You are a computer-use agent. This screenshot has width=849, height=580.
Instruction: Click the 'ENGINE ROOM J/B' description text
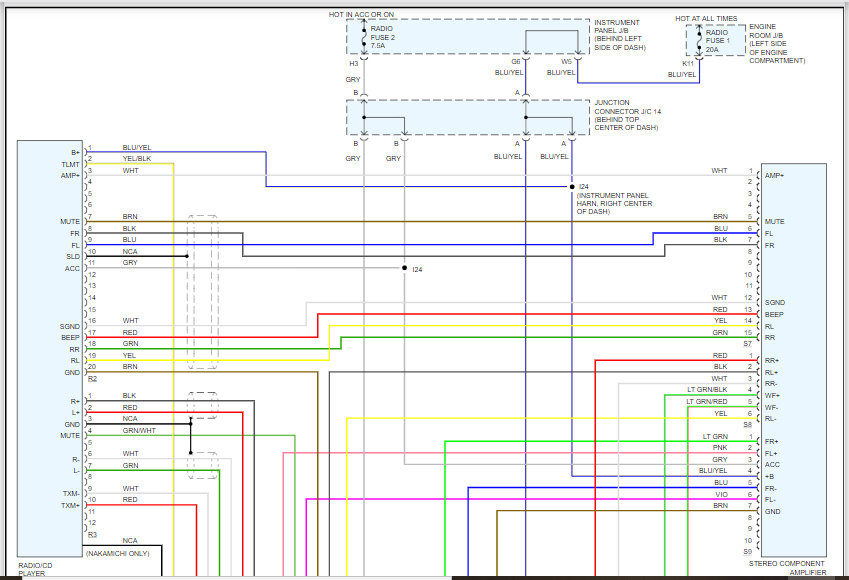[777, 43]
